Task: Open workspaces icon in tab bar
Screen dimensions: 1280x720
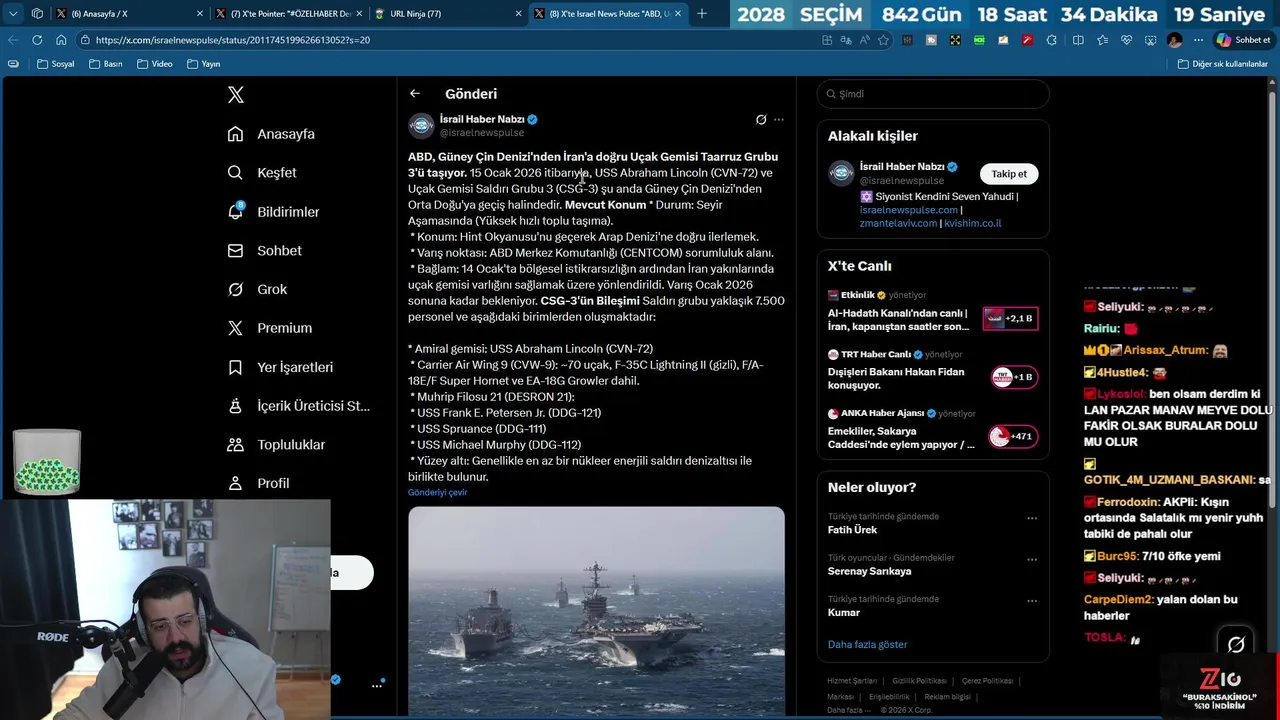Action: tap(37, 14)
